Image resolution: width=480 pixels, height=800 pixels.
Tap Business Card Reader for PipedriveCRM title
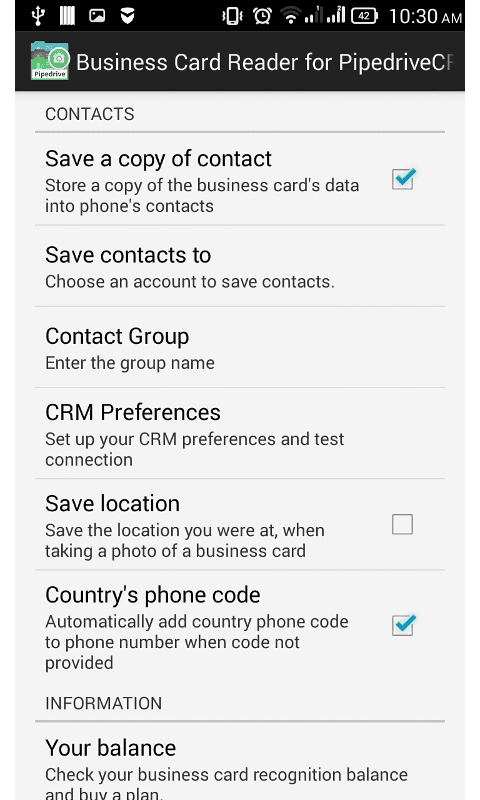click(264, 62)
